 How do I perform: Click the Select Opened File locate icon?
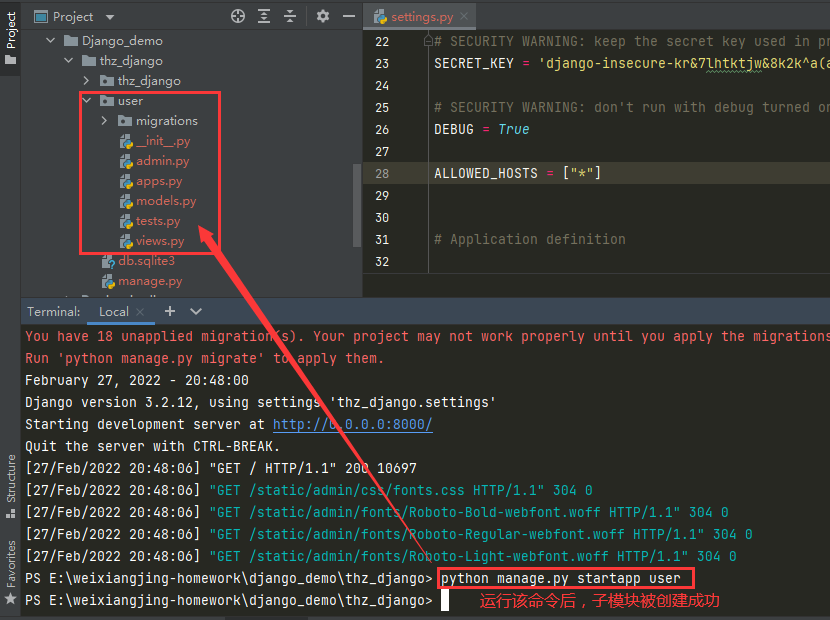point(238,16)
